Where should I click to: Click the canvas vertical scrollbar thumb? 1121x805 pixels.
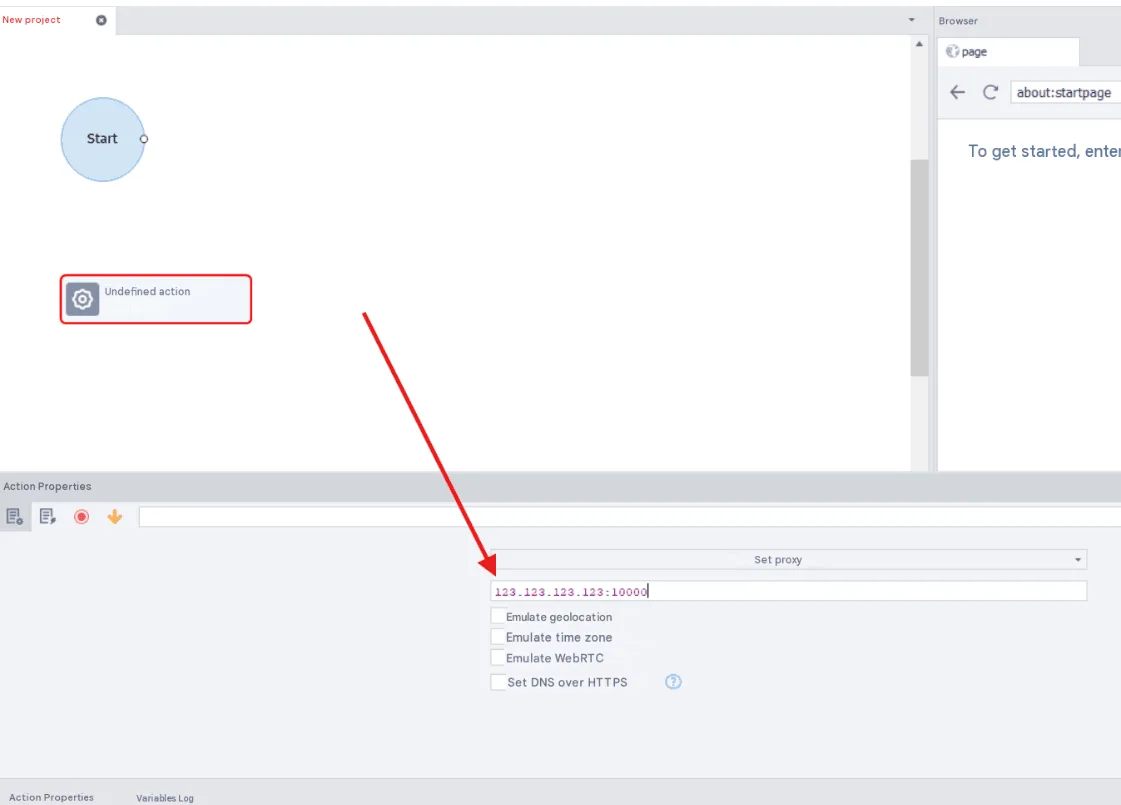click(x=919, y=267)
